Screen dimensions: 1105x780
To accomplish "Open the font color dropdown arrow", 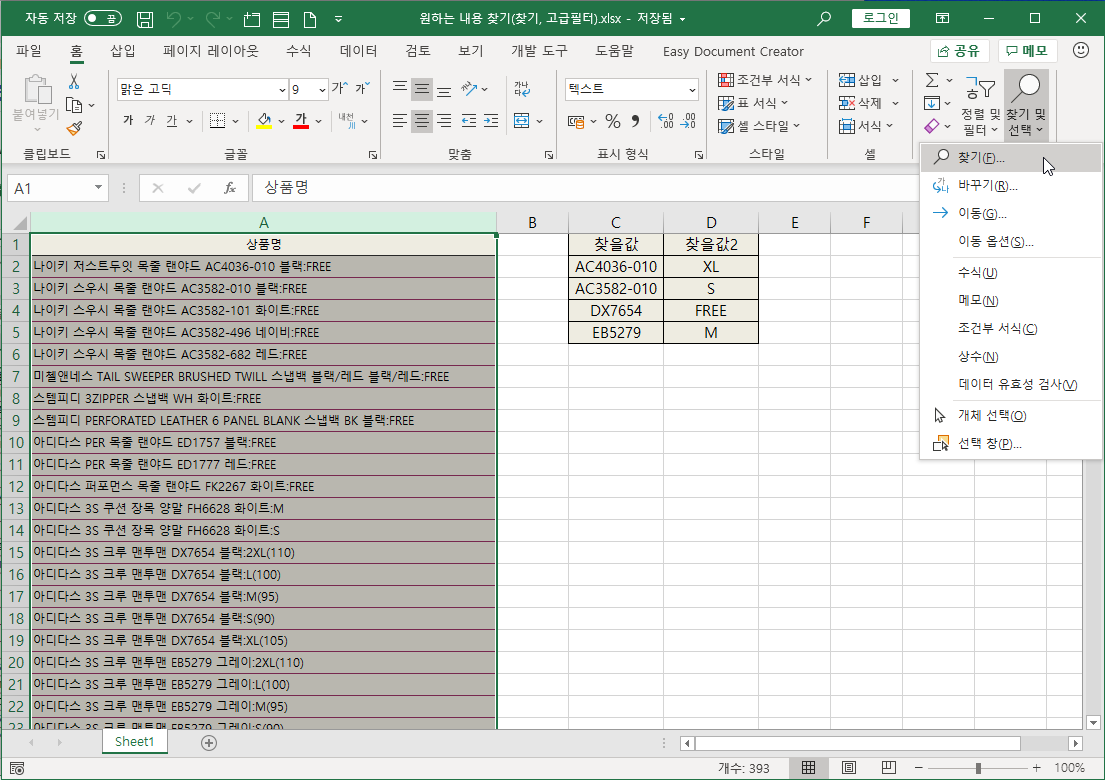I will click(319, 121).
